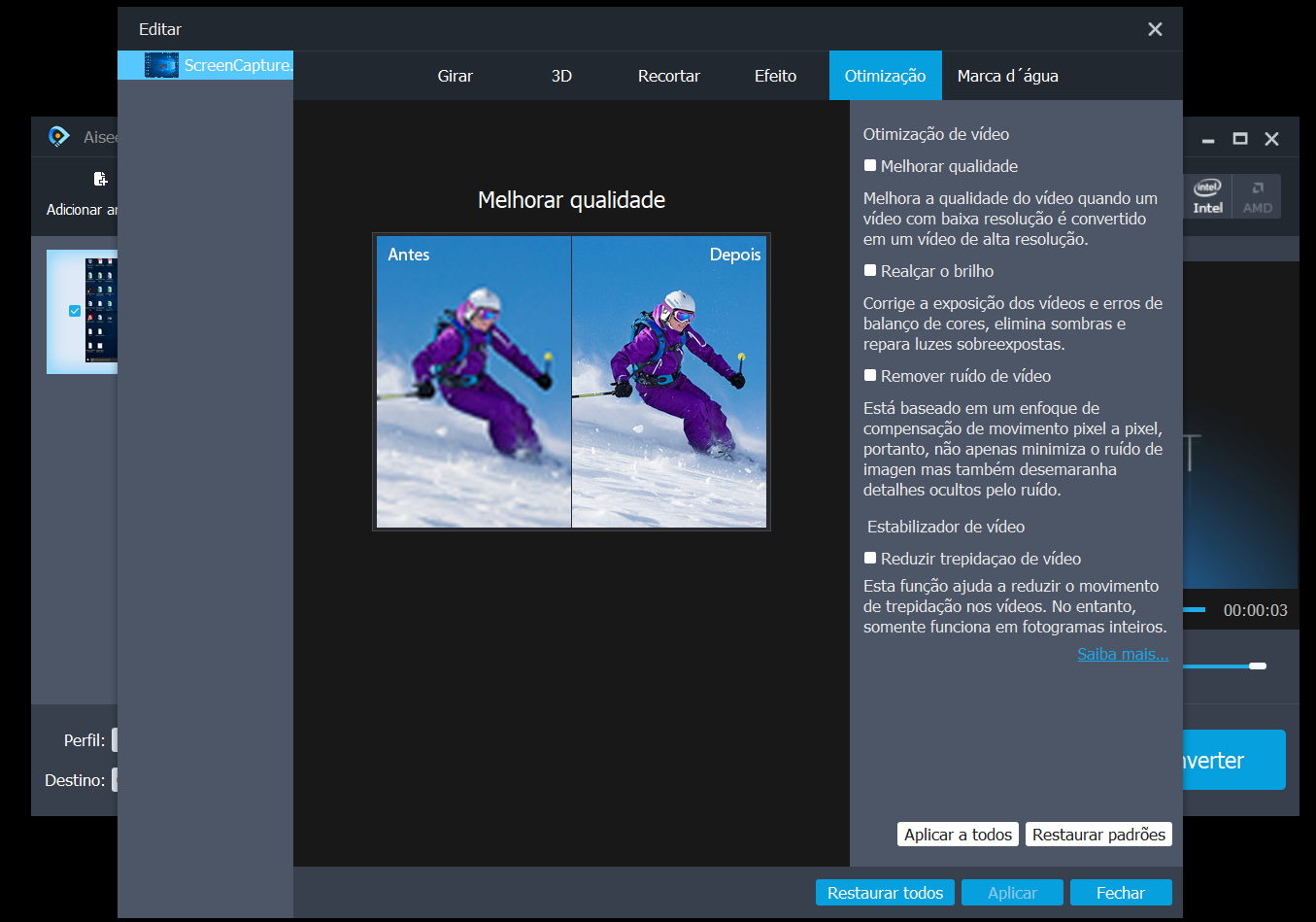Close the Editar dialog
Viewport: 1316px width, 922px height.
point(1155,29)
